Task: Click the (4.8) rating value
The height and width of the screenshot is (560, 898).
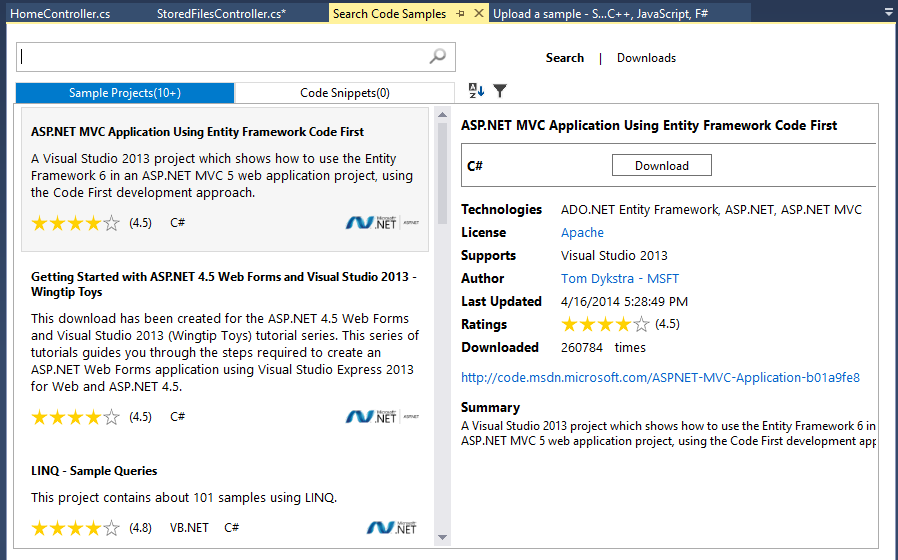Action: click(140, 527)
